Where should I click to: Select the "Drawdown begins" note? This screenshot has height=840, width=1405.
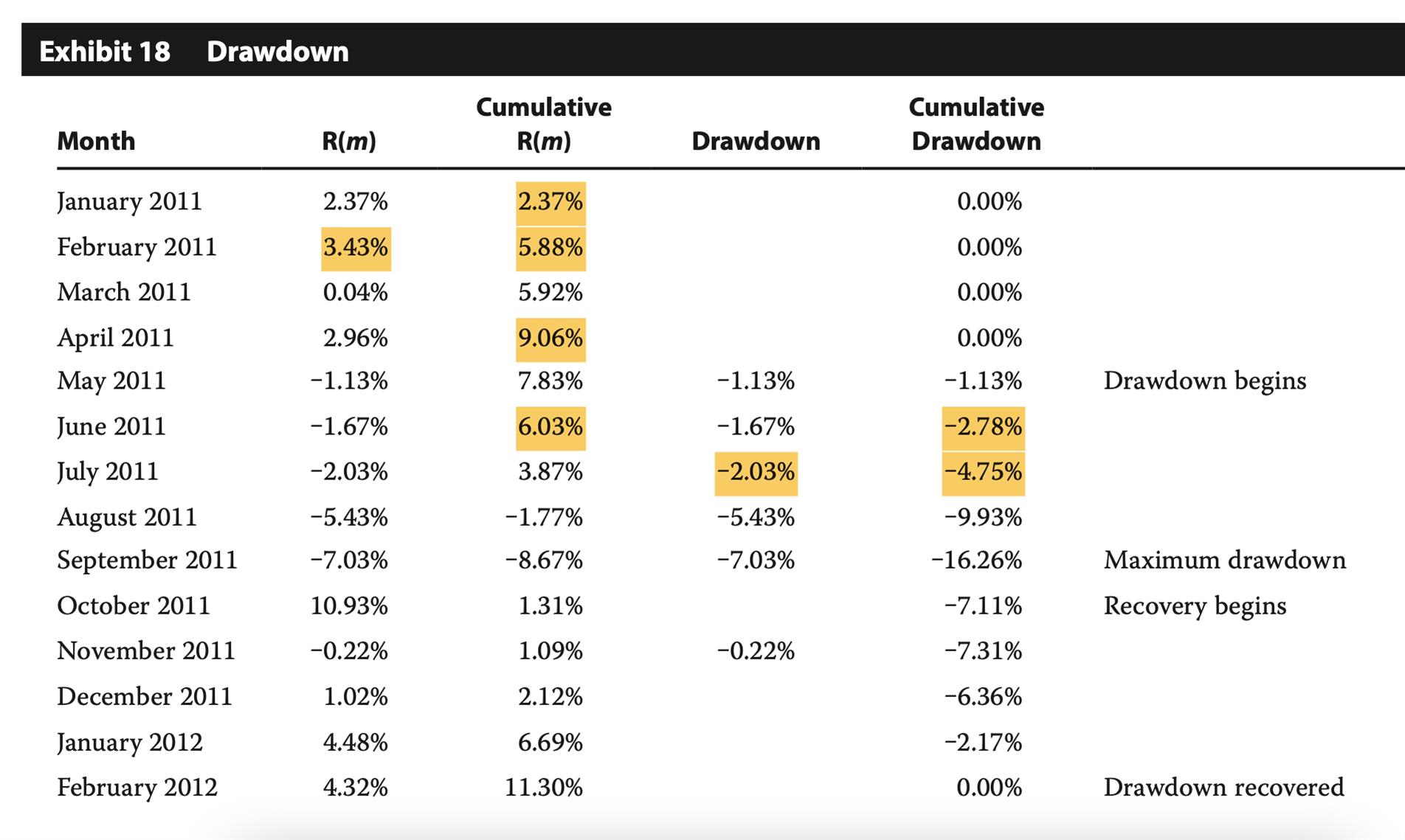point(1204,381)
